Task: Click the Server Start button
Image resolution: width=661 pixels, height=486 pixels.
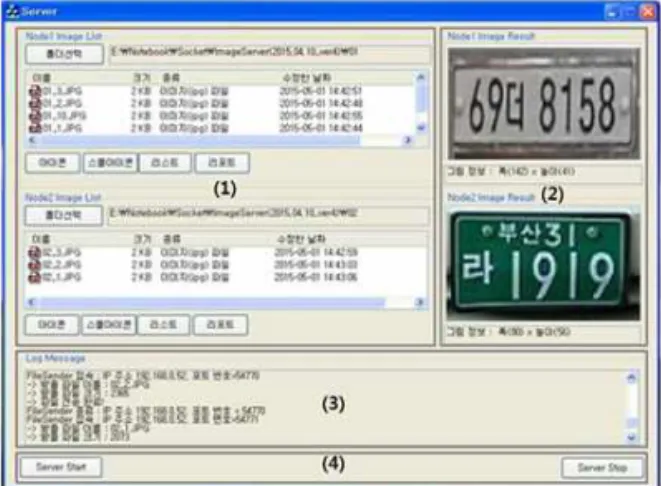Action: [x=61, y=467]
